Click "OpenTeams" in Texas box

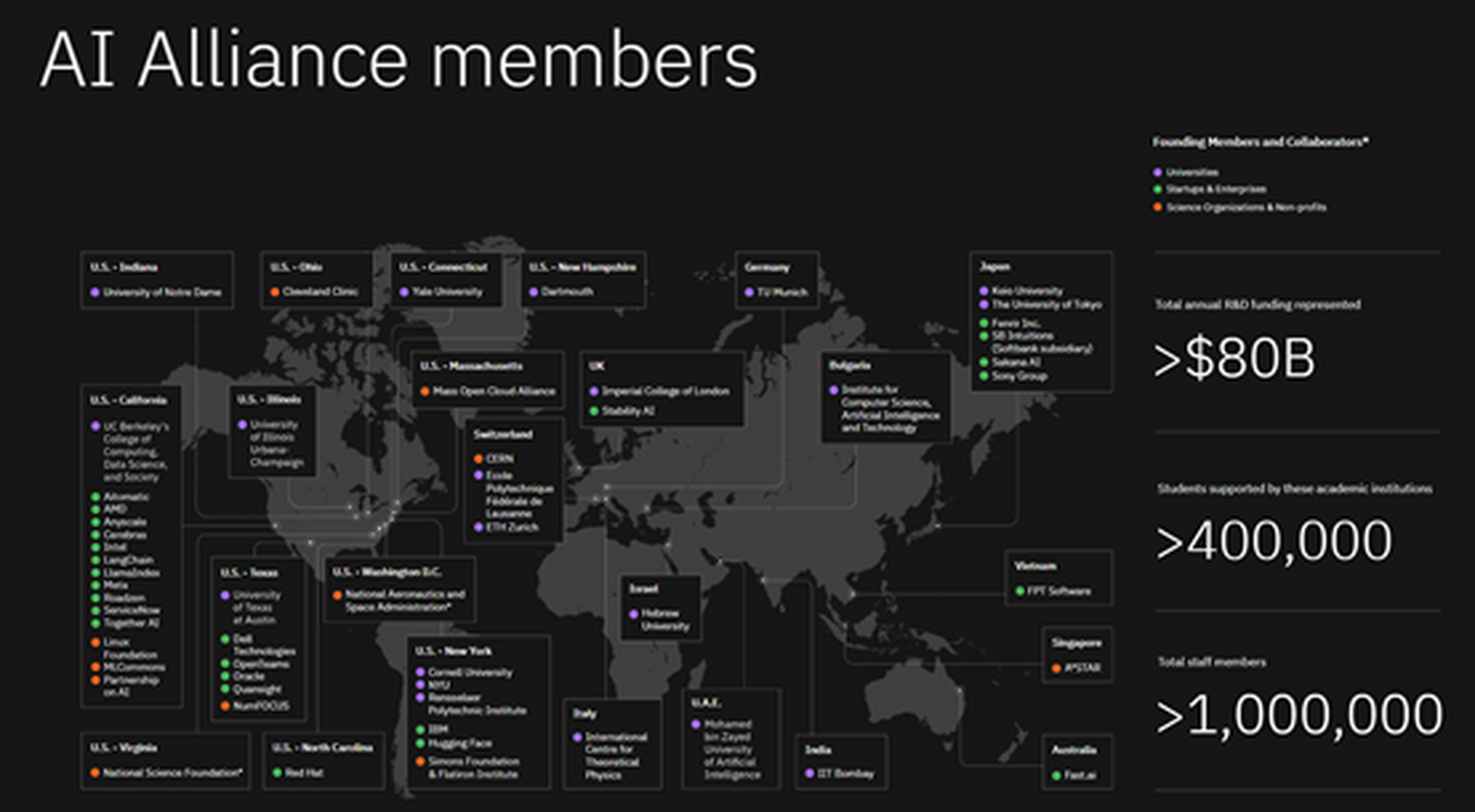(x=261, y=664)
